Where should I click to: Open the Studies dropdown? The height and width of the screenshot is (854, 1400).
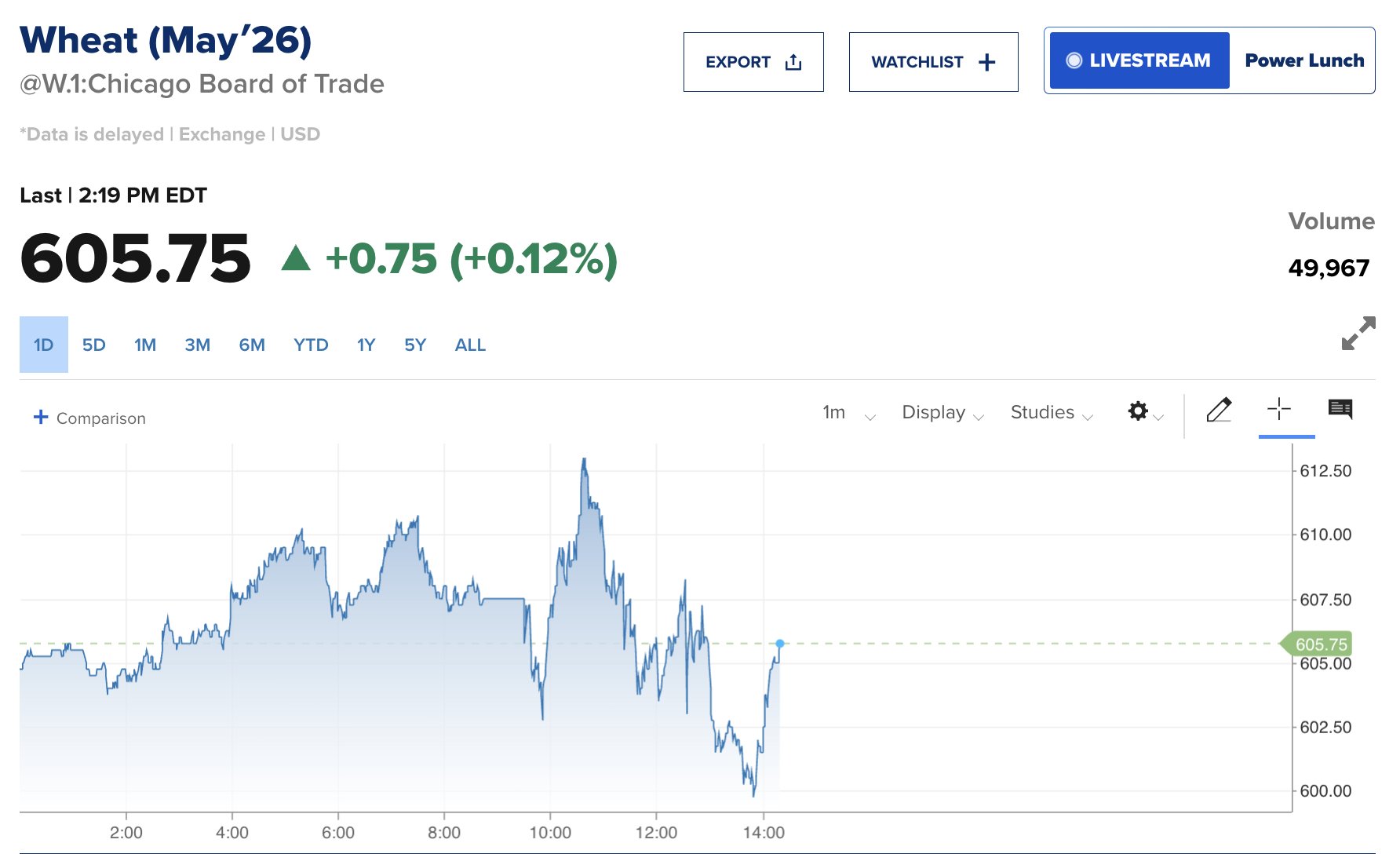tap(1051, 413)
